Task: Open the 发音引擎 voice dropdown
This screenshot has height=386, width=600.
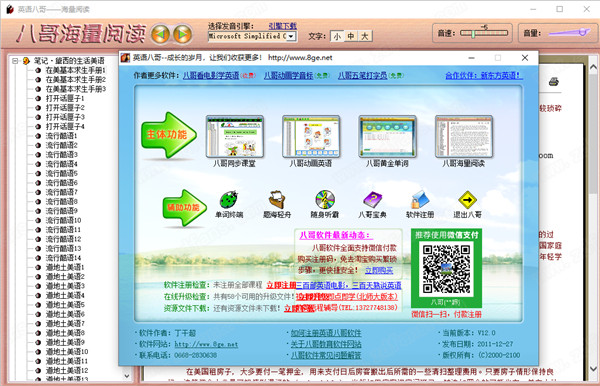Action: tap(291, 36)
